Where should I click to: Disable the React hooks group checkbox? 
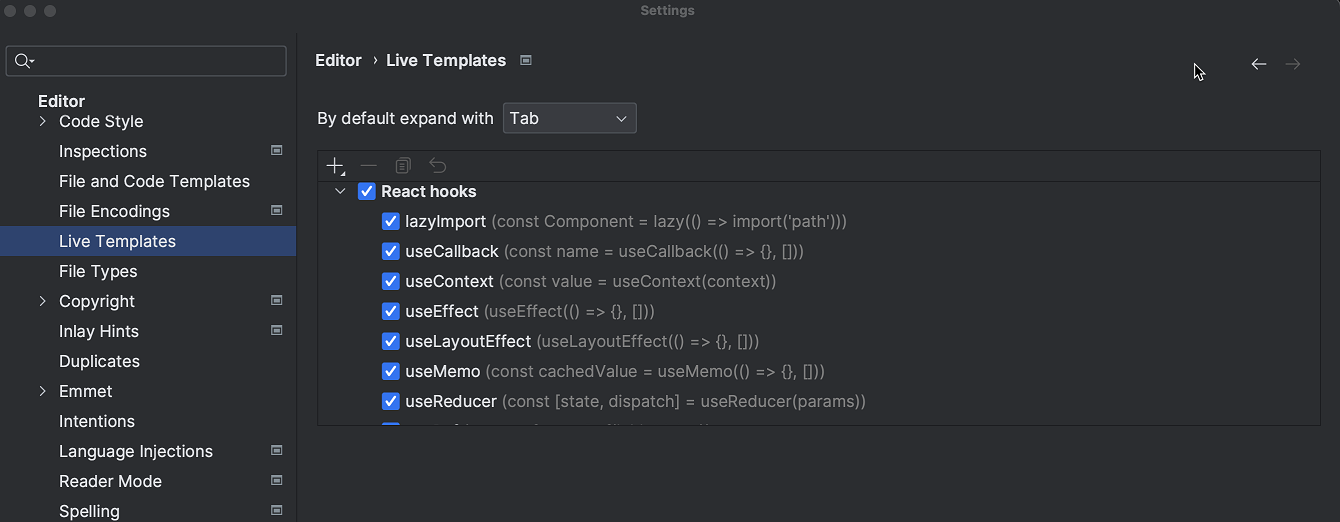pyautogui.click(x=367, y=192)
